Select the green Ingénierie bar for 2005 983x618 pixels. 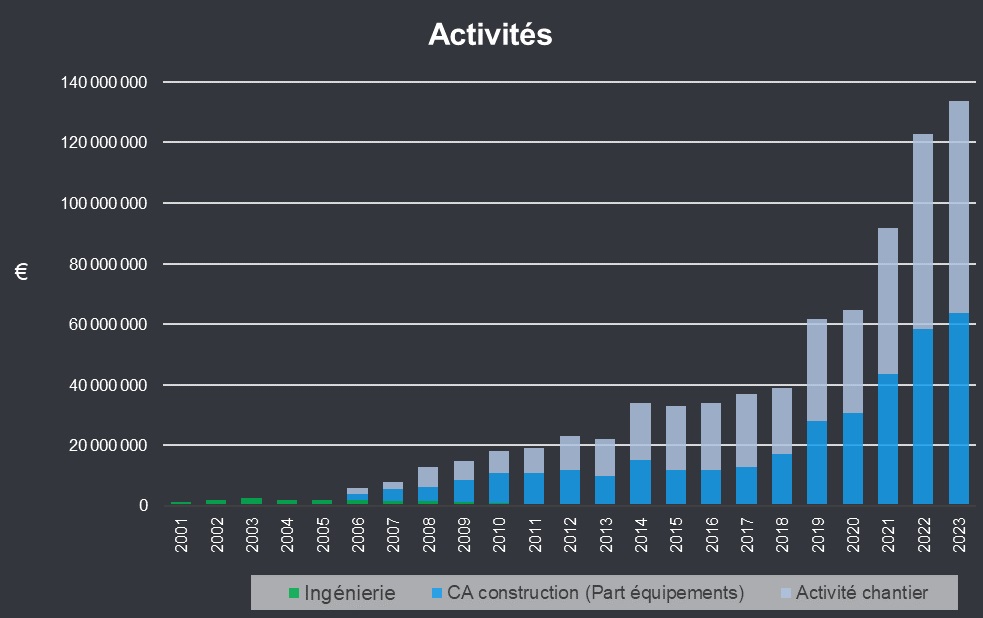[x=323, y=502]
